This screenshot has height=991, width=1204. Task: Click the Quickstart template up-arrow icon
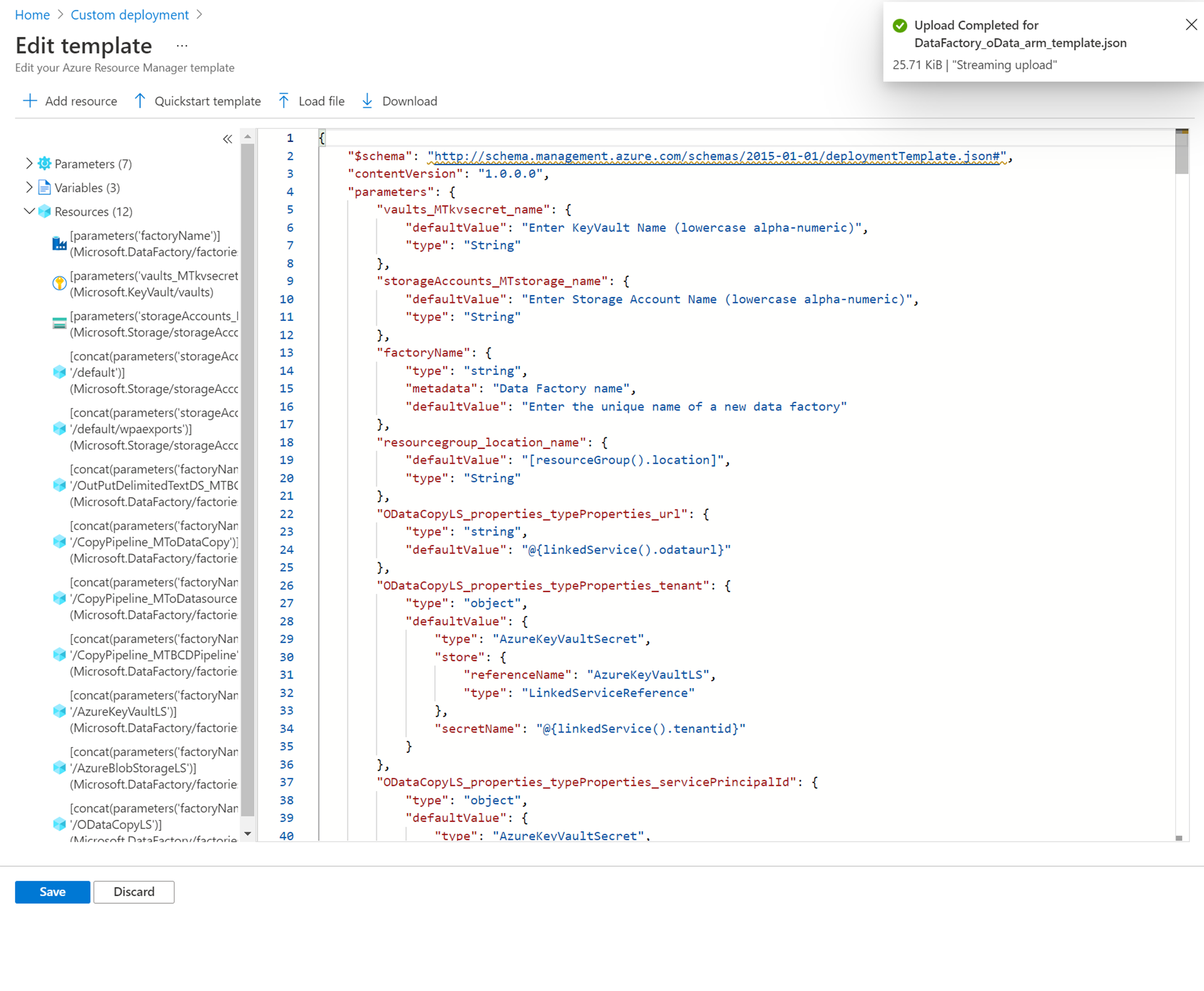(140, 101)
